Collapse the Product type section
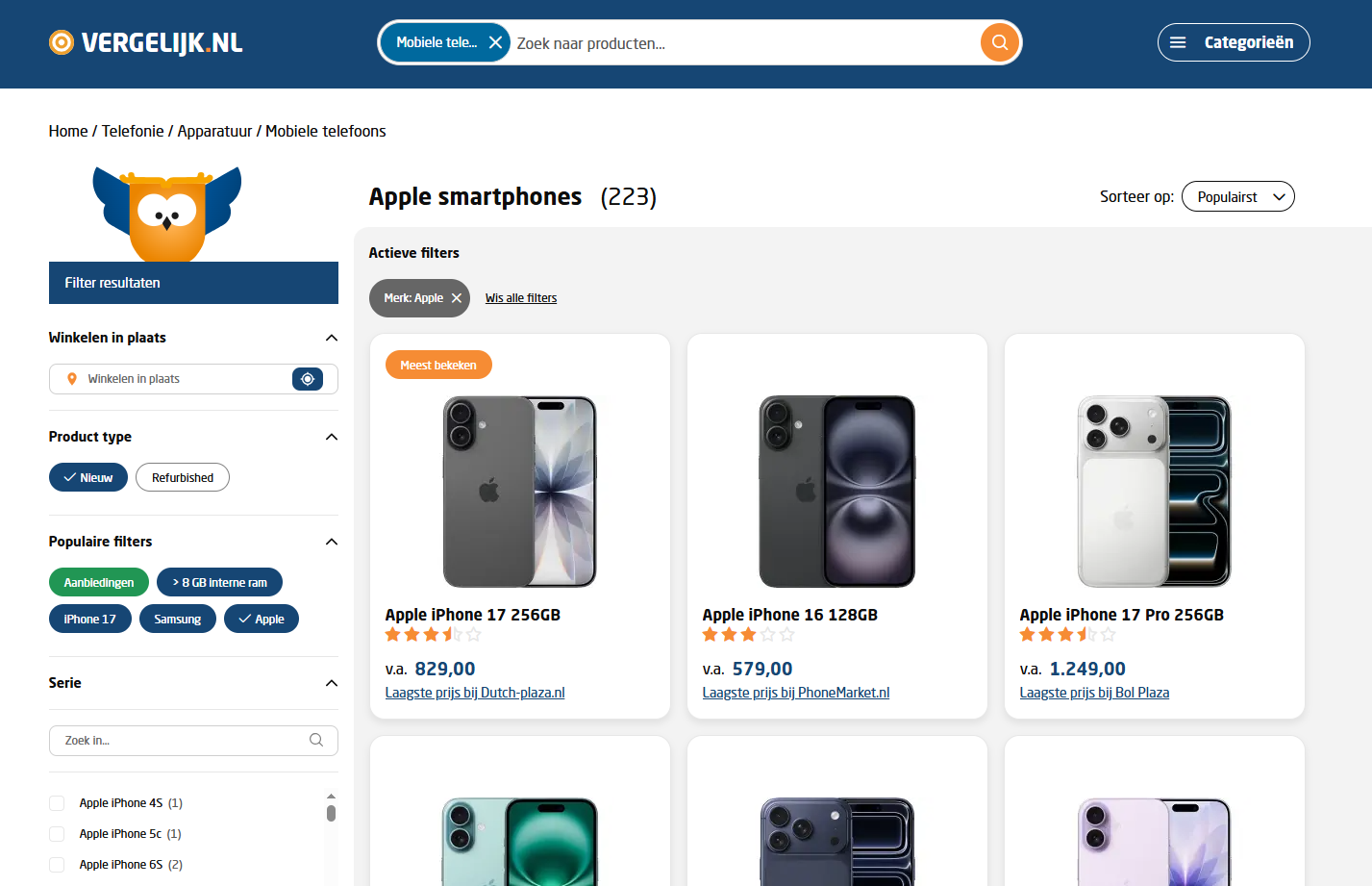This screenshot has width=1372, height=886. coord(332,437)
